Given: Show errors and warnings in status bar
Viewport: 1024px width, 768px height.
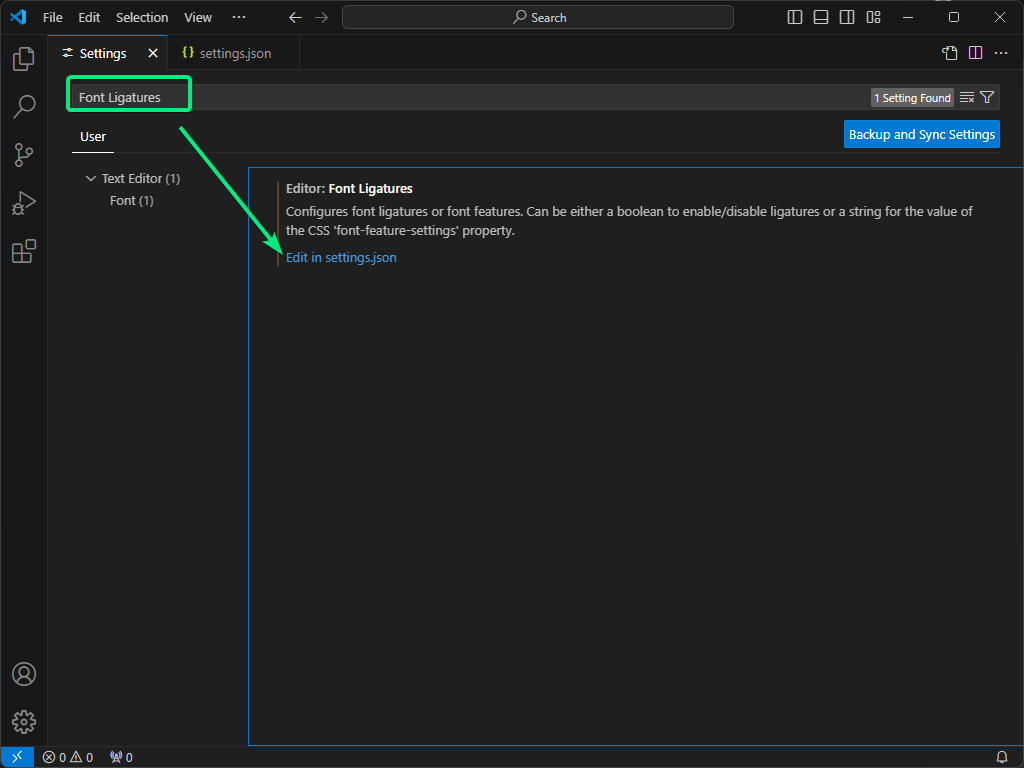Looking at the screenshot, I should point(68,757).
